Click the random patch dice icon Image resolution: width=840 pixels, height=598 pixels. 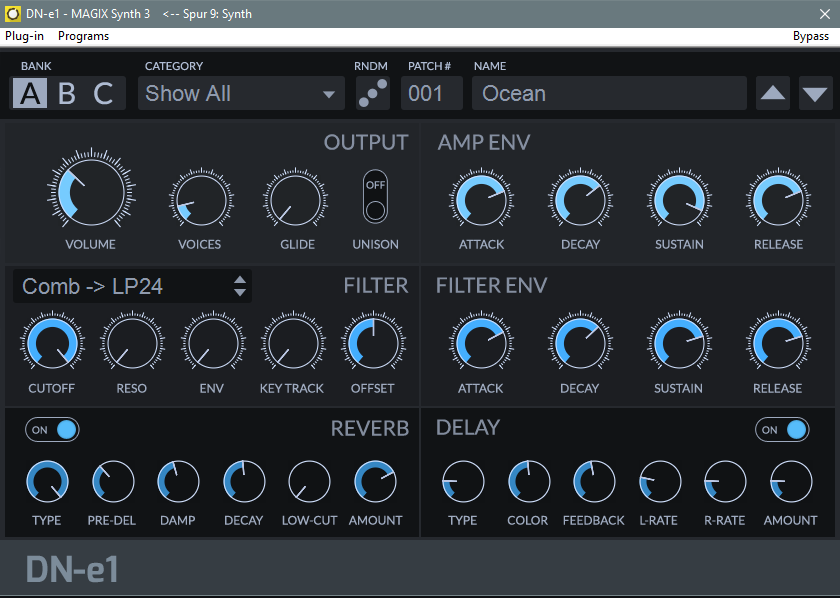(373, 93)
